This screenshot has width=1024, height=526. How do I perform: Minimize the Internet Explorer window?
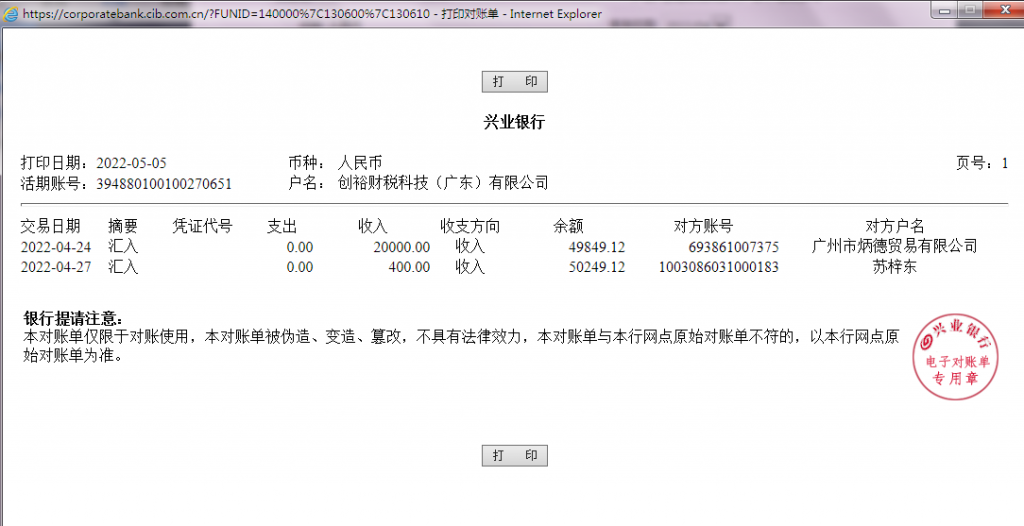point(944,10)
